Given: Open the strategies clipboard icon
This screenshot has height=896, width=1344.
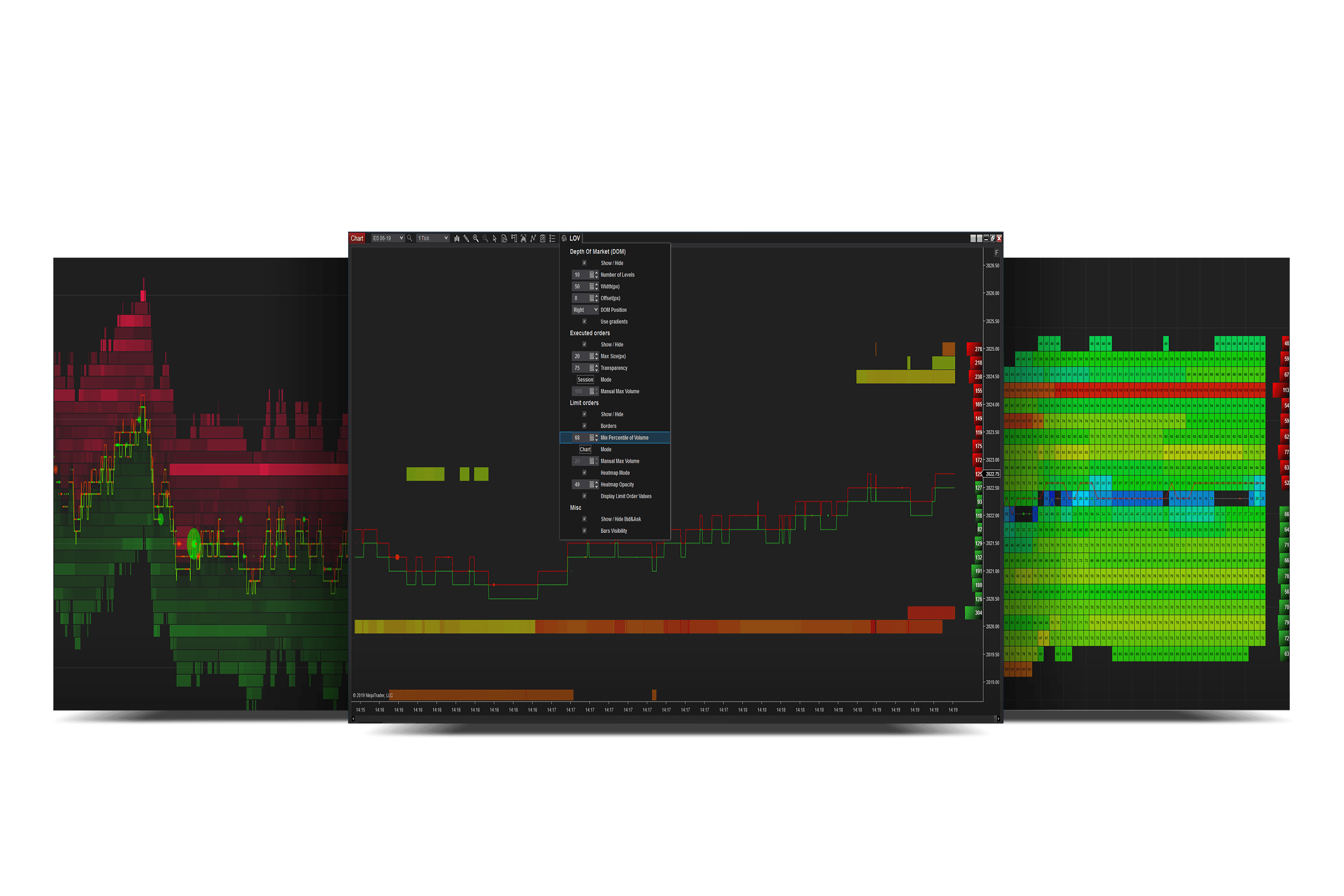Looking at the screenshot, I should tap(542, 238).
